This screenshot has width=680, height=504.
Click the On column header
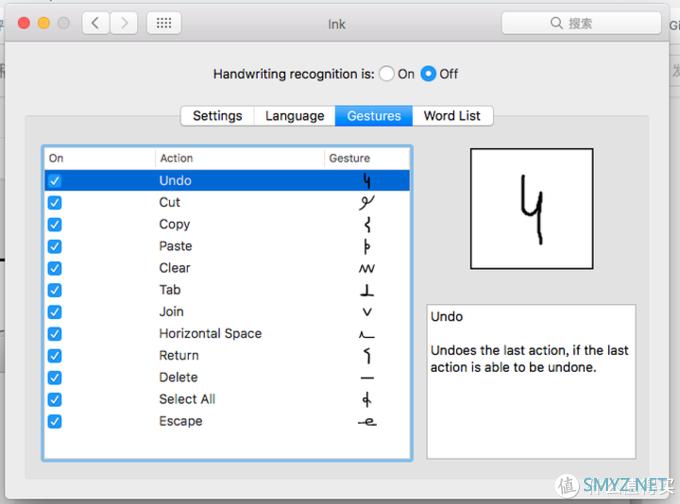(100, 158)
